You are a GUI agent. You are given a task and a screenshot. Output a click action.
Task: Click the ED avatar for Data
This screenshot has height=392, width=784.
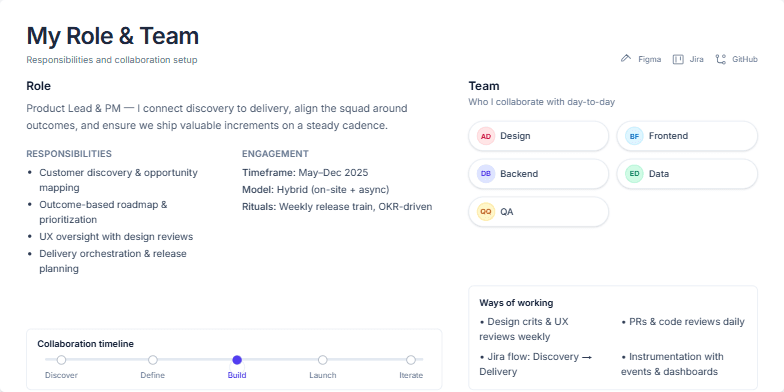click(x=634, y=174)
